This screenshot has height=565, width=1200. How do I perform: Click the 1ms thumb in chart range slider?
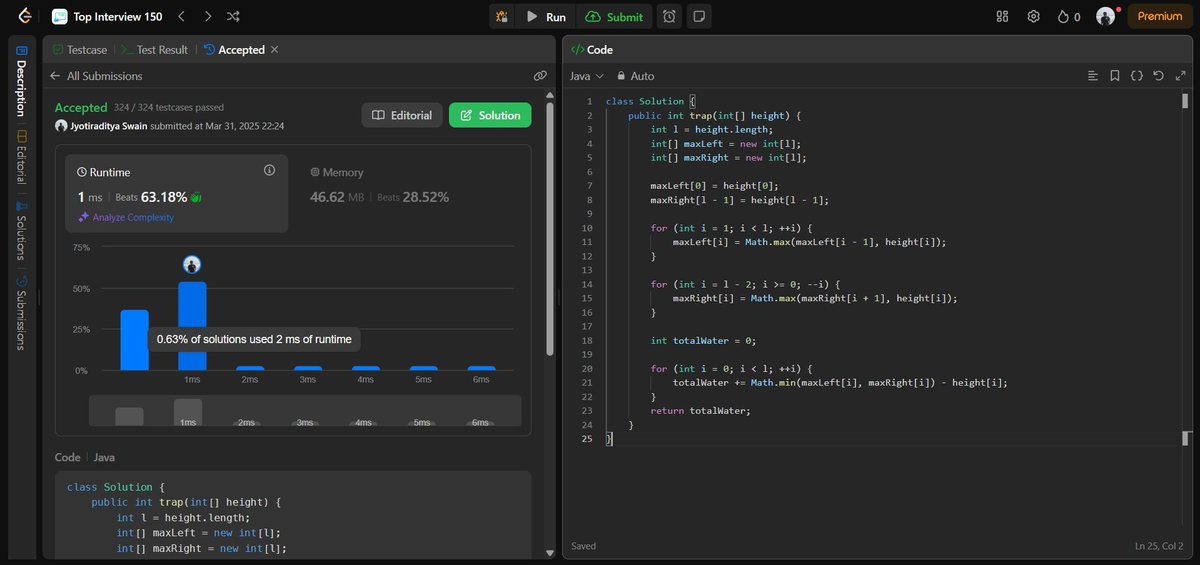click(188, 413)
